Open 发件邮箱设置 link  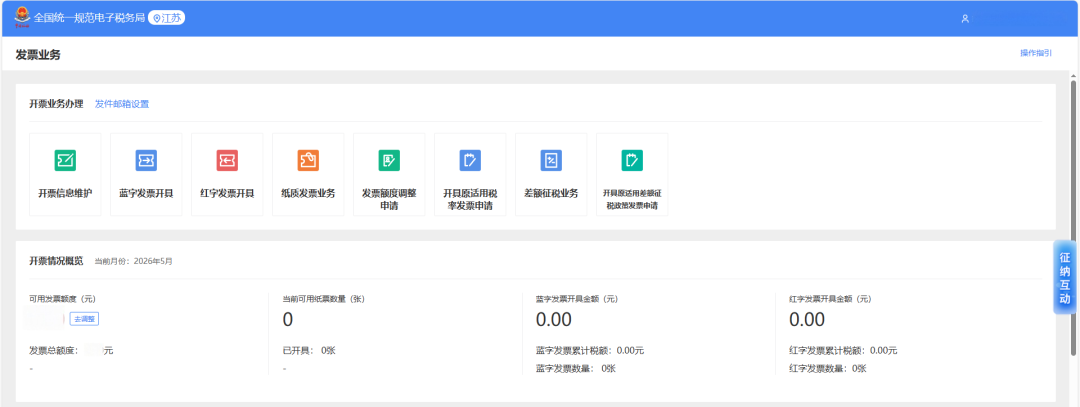(122, 104)
